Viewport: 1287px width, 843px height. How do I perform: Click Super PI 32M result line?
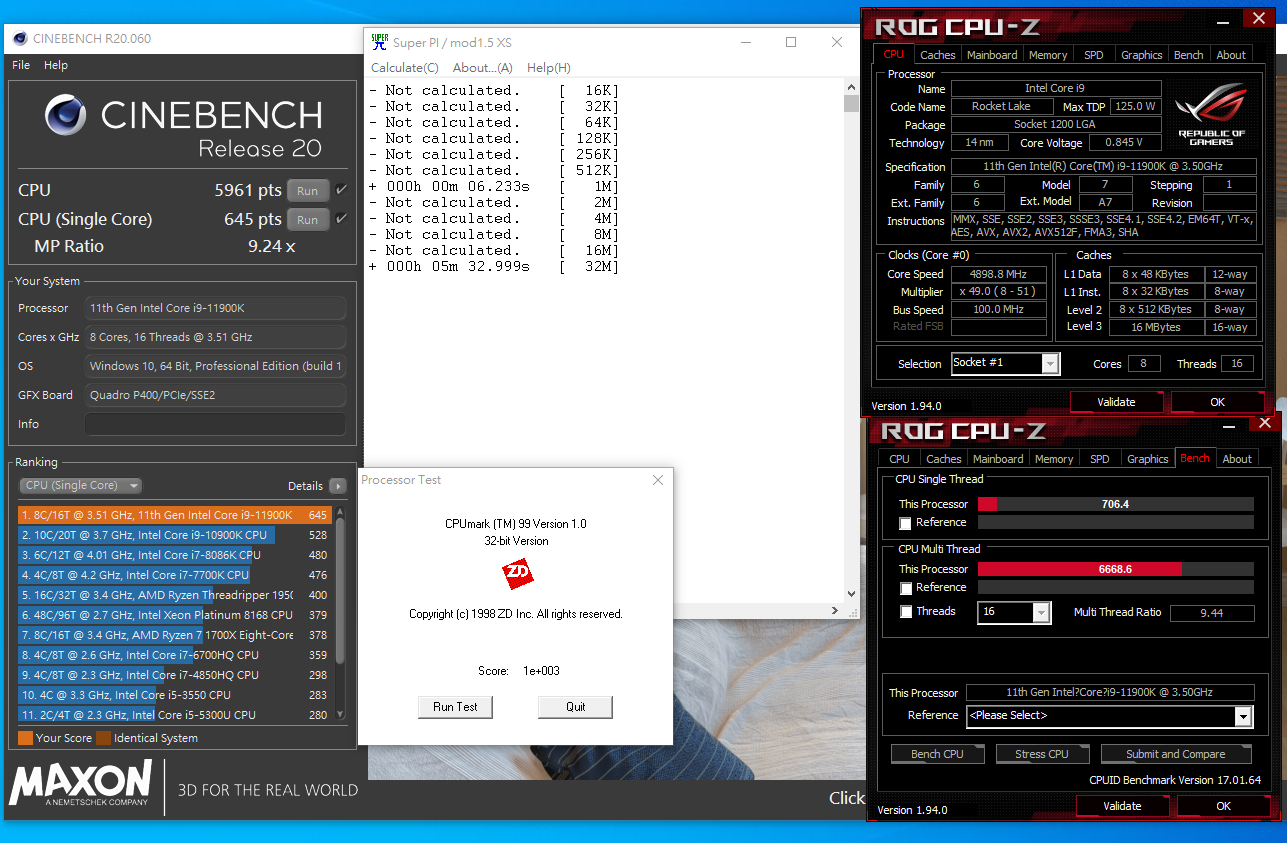click(x=494, y=267)
